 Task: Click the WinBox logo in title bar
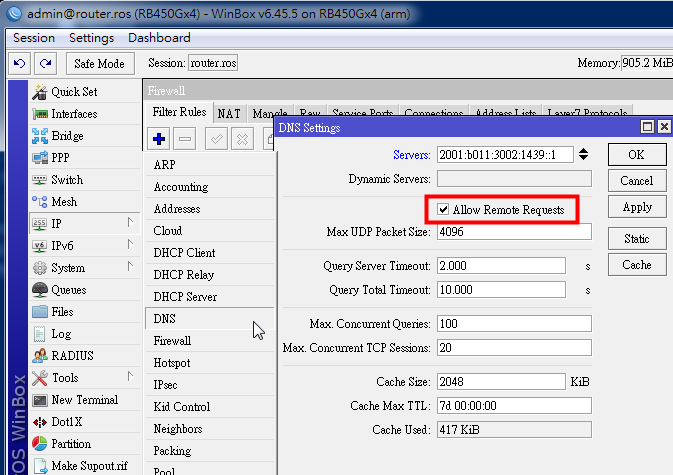(14, 14)
